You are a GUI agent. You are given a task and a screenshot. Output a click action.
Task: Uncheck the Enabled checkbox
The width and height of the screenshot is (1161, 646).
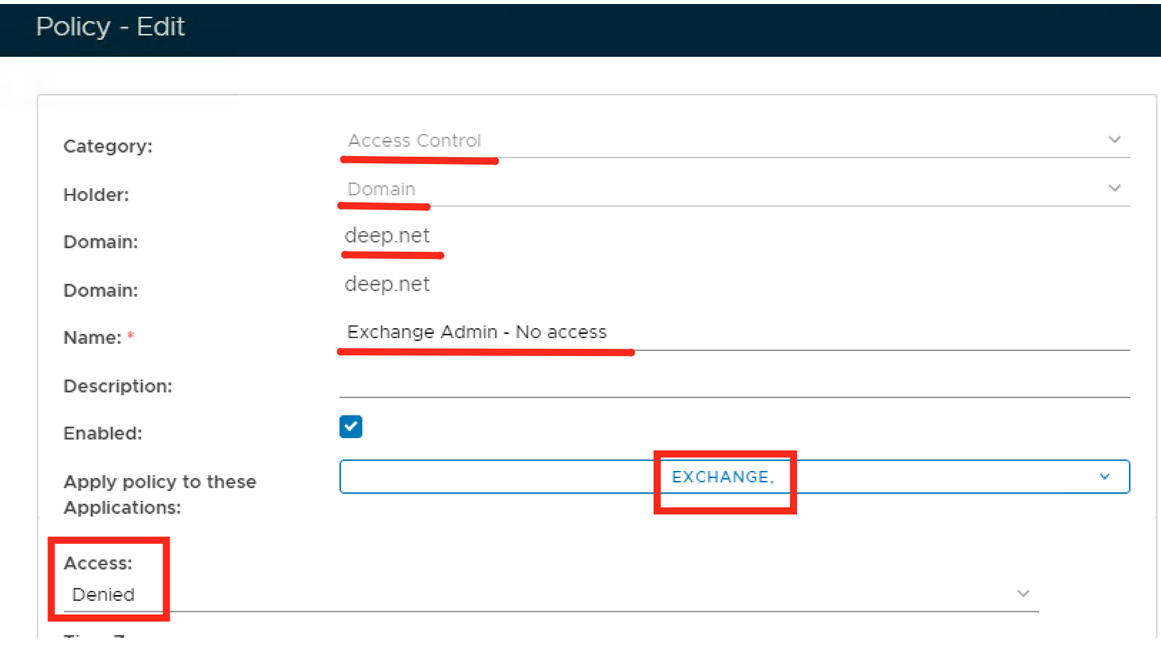coord(351,427)
